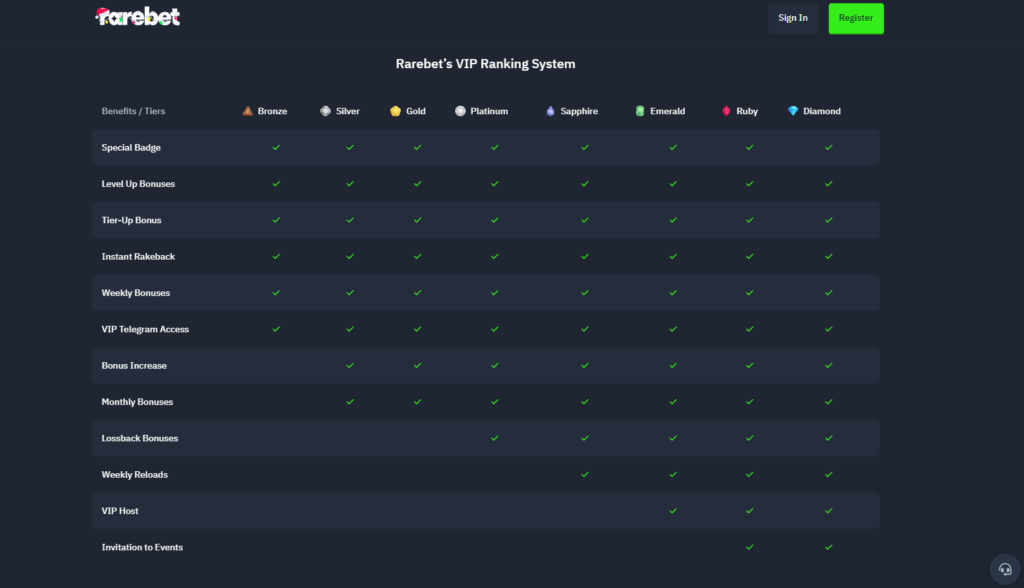Click the "Bonus Increase" row label
Viewport: 1024px width, 588px height.
tap(134, 366)
